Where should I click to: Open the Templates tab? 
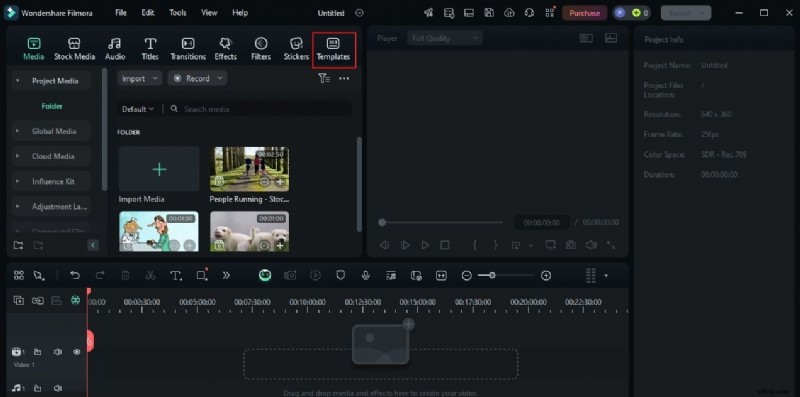pyautogui.click(x=333, y=49)
